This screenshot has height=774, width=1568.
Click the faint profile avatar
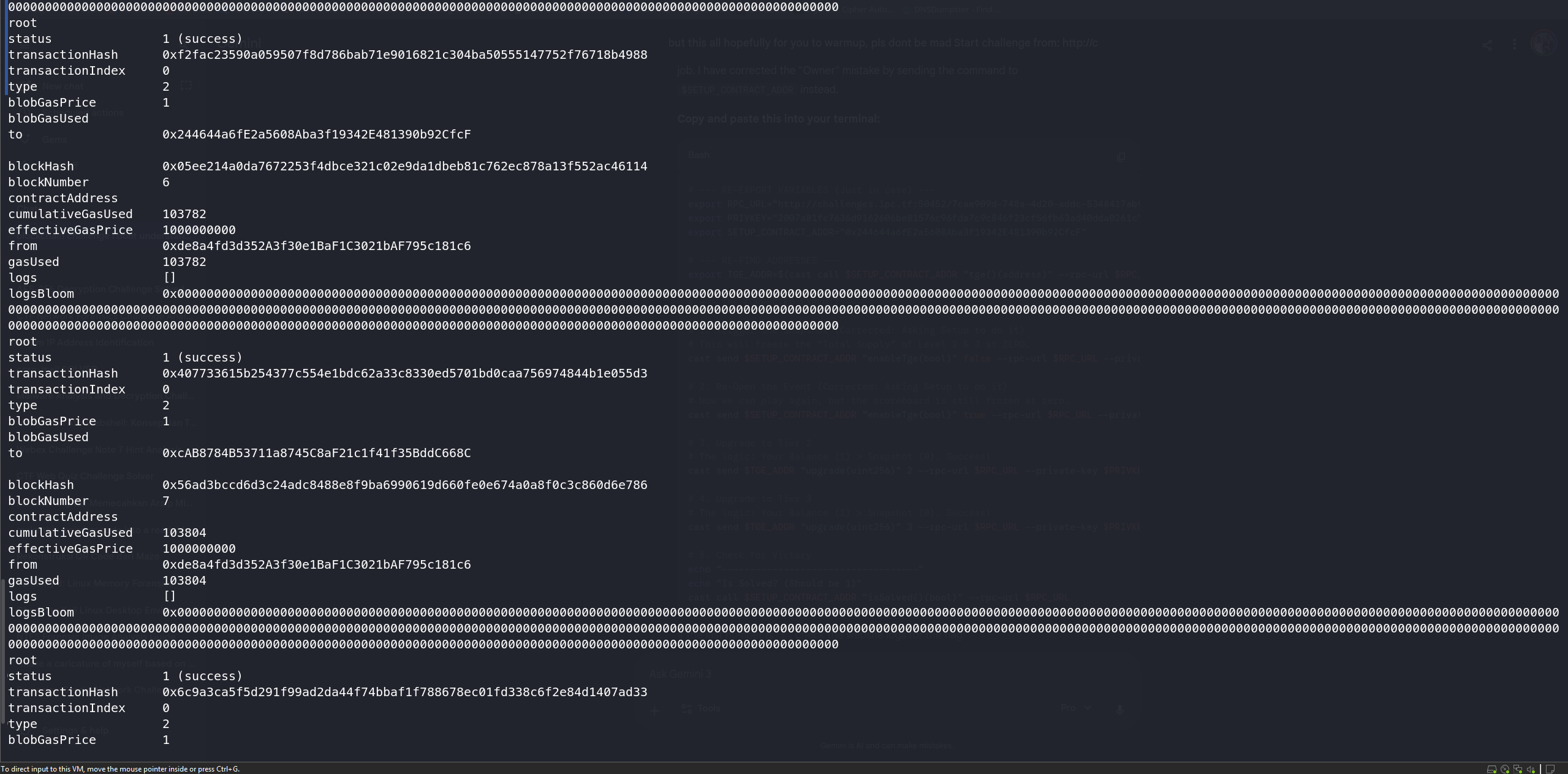(x=1543, y=44)
